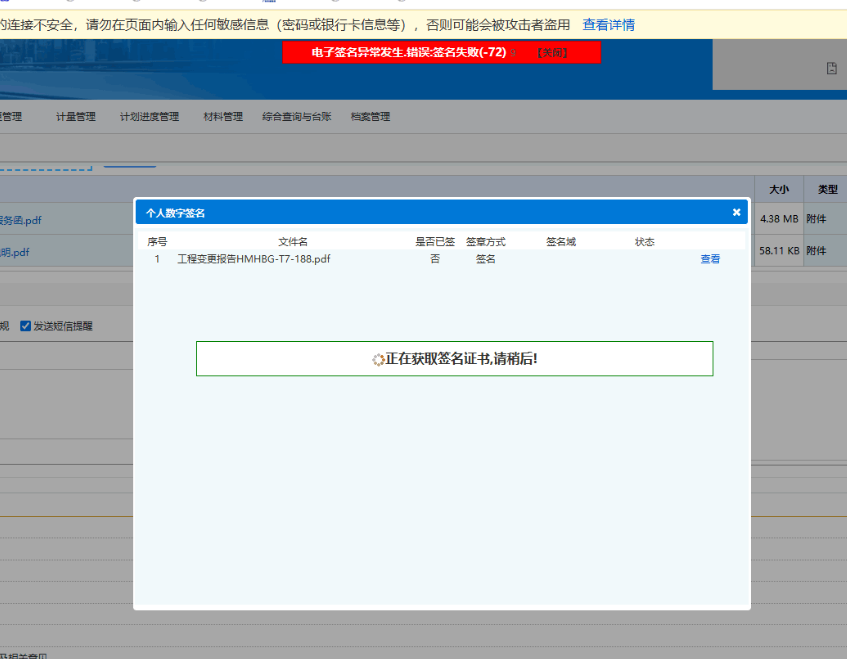Open the 档案管理 menu
This screenshot has width=847, height=659.
click(370, 117)
